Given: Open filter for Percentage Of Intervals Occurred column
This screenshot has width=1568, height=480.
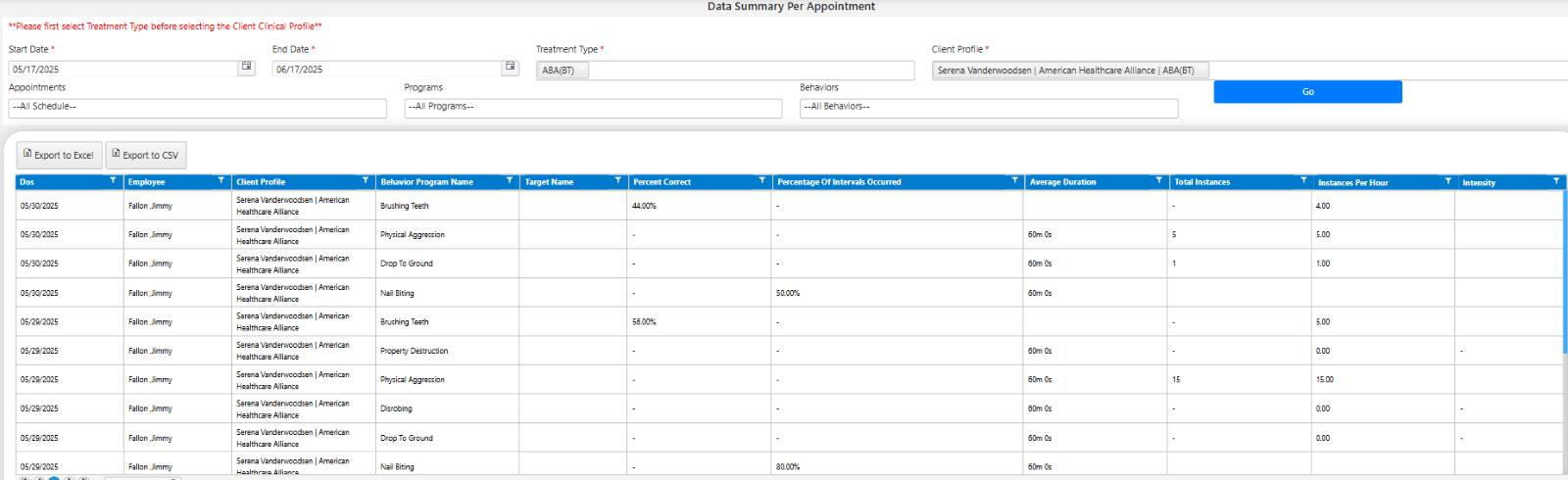Looking at the screenshot, I should 1014,181.
